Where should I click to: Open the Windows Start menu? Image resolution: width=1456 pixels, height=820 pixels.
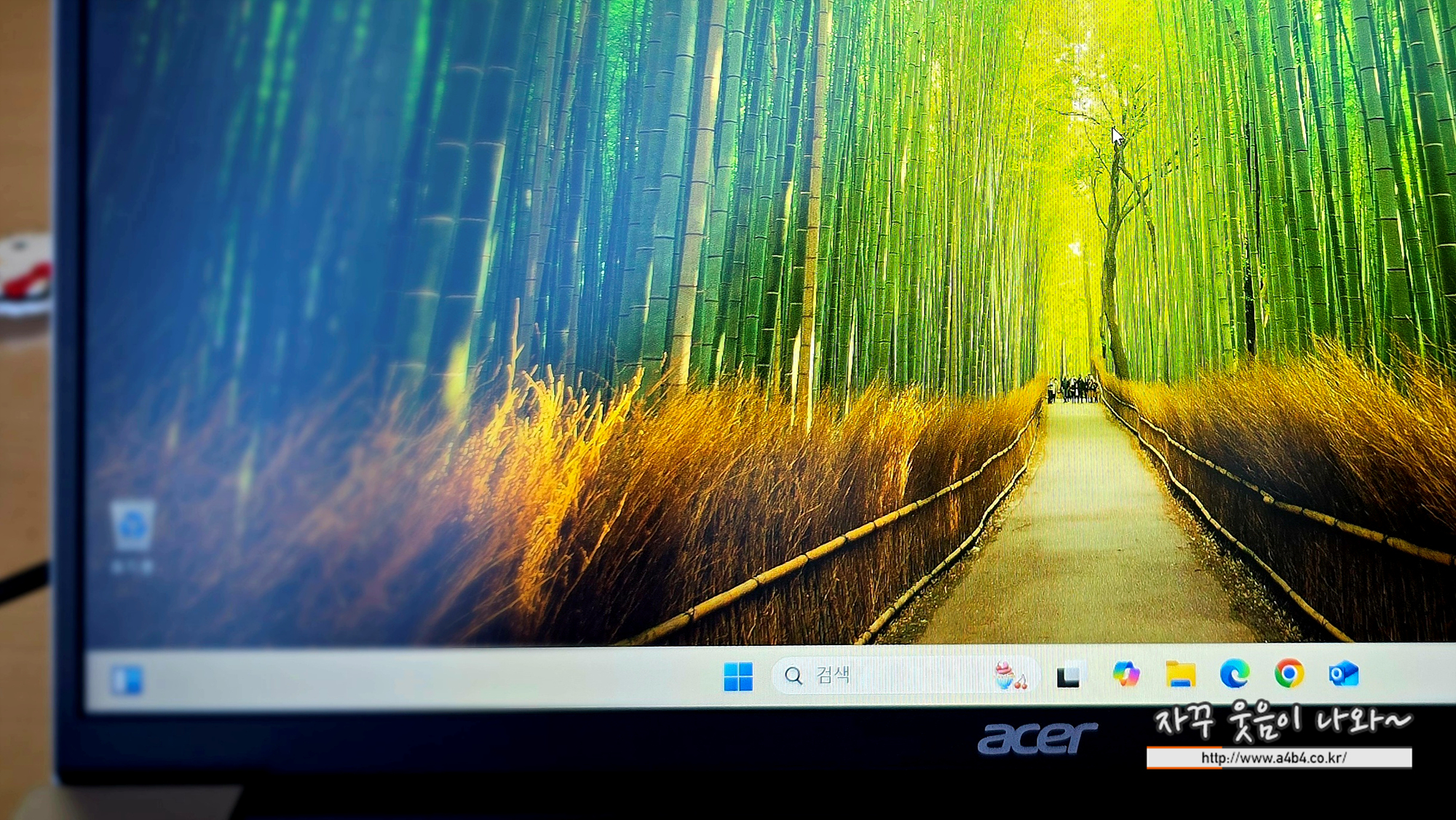pyautogui.click(x=738, y=676)
